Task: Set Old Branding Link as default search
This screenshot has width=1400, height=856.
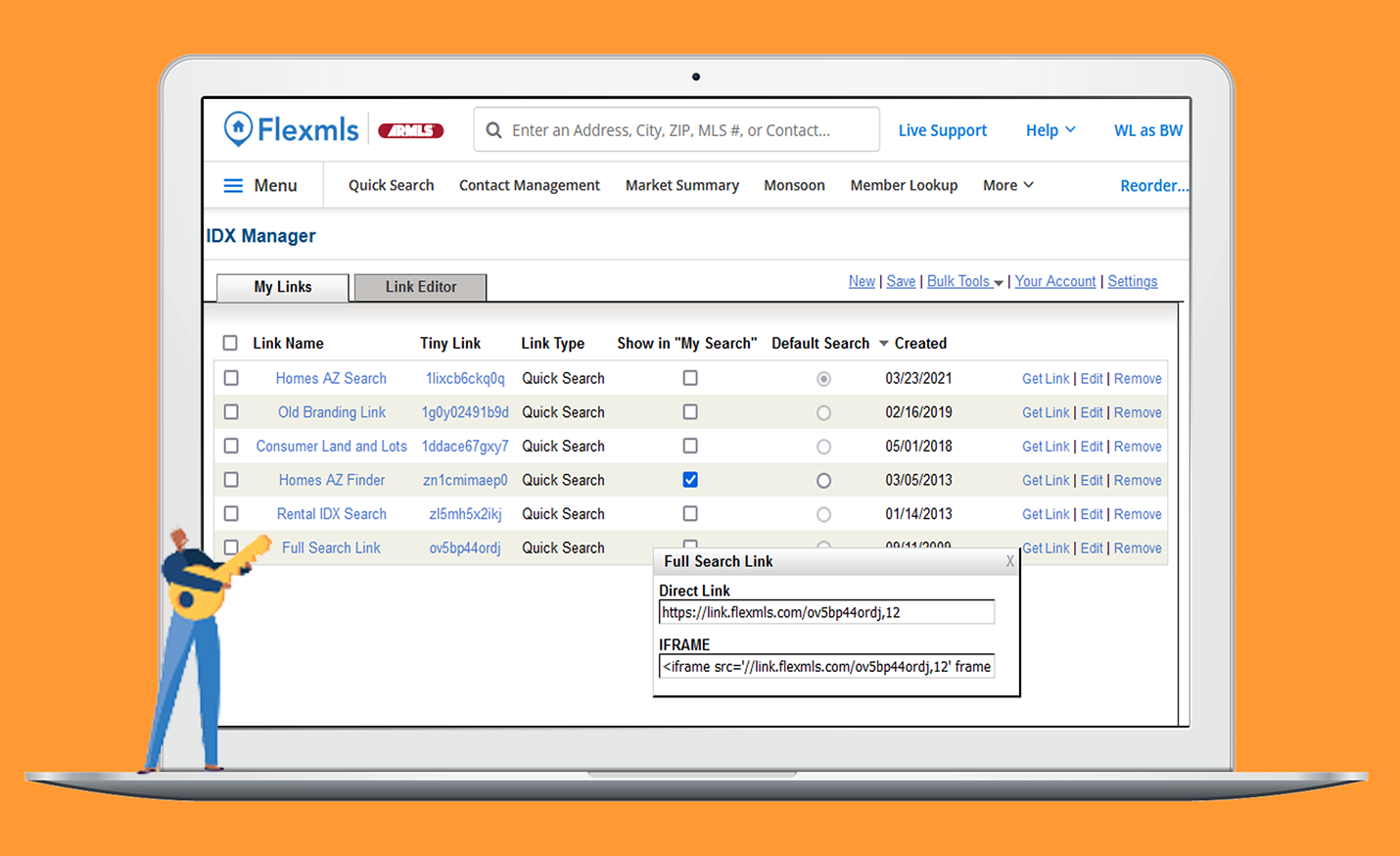Action: click(x=823, y=413)
